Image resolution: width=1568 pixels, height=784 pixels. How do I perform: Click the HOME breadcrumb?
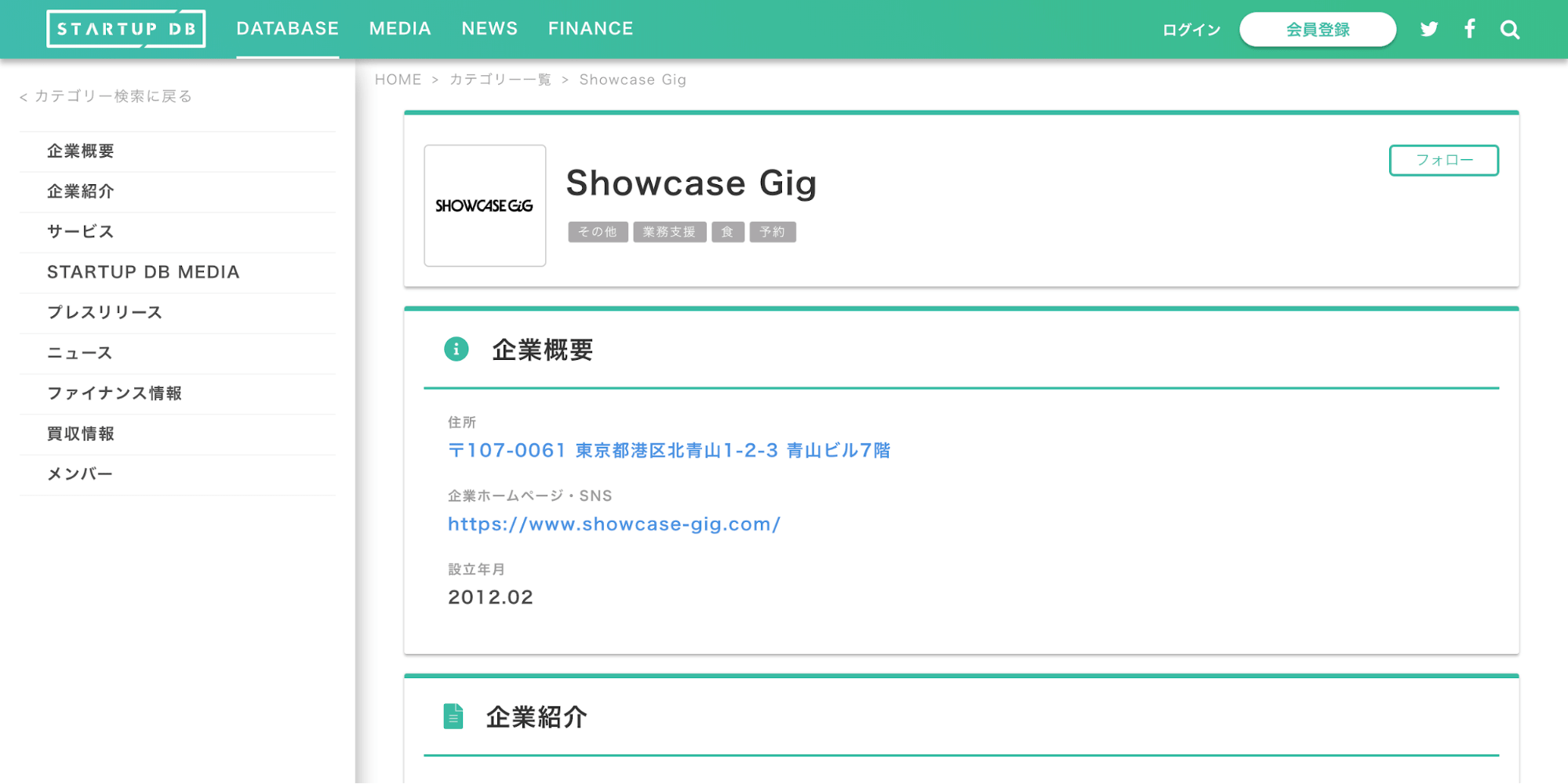(398, 80)
